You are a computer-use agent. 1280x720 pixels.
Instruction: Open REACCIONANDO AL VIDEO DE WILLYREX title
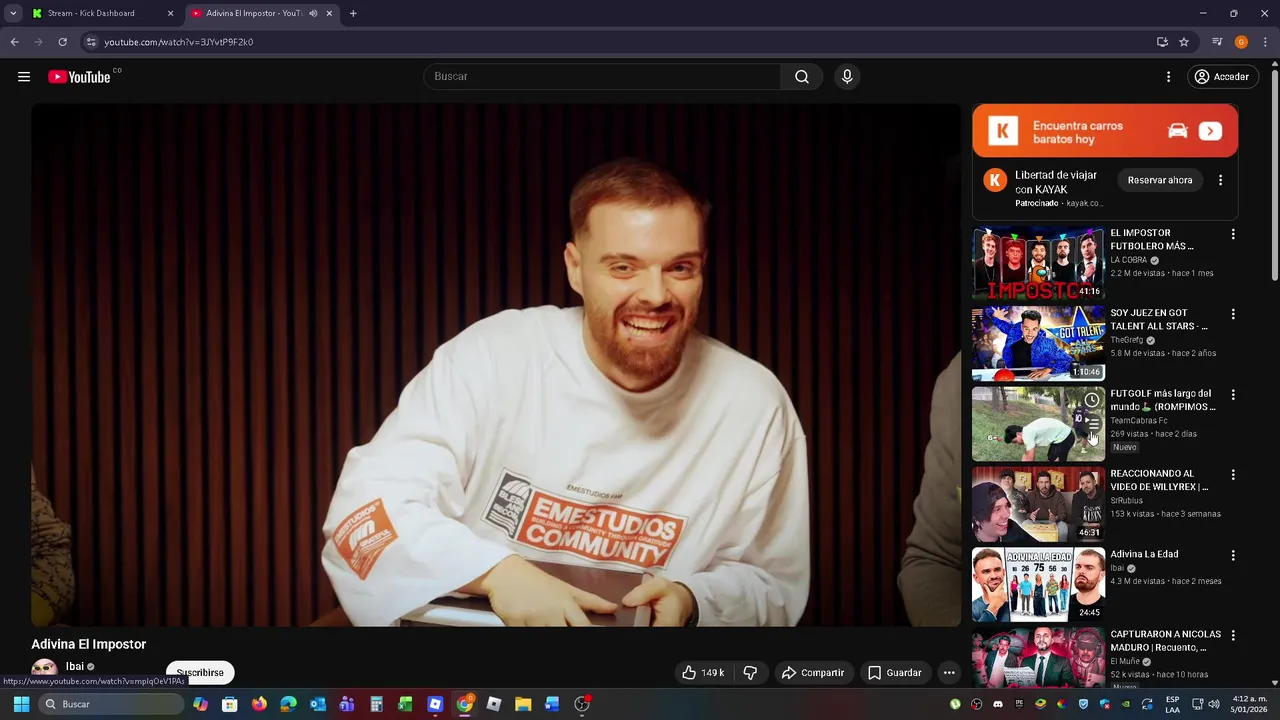click(1159, 480)
